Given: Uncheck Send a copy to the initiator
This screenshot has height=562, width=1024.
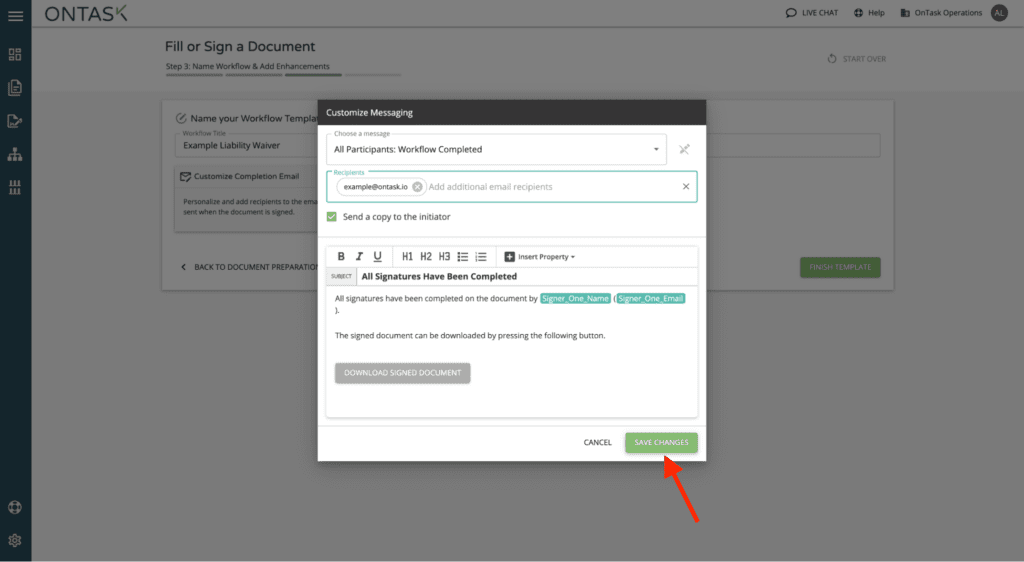Looking at the screenshot, I should pos(332,217).
